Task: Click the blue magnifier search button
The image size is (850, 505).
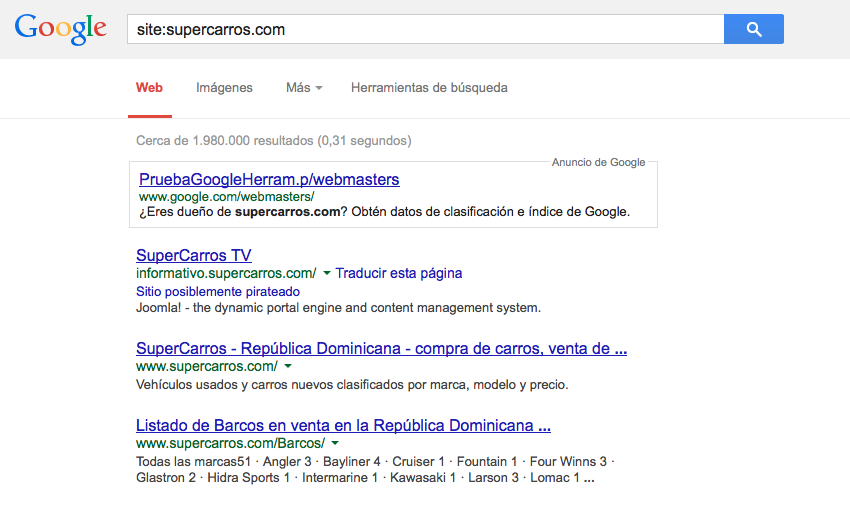Action: tap(754, 29)
